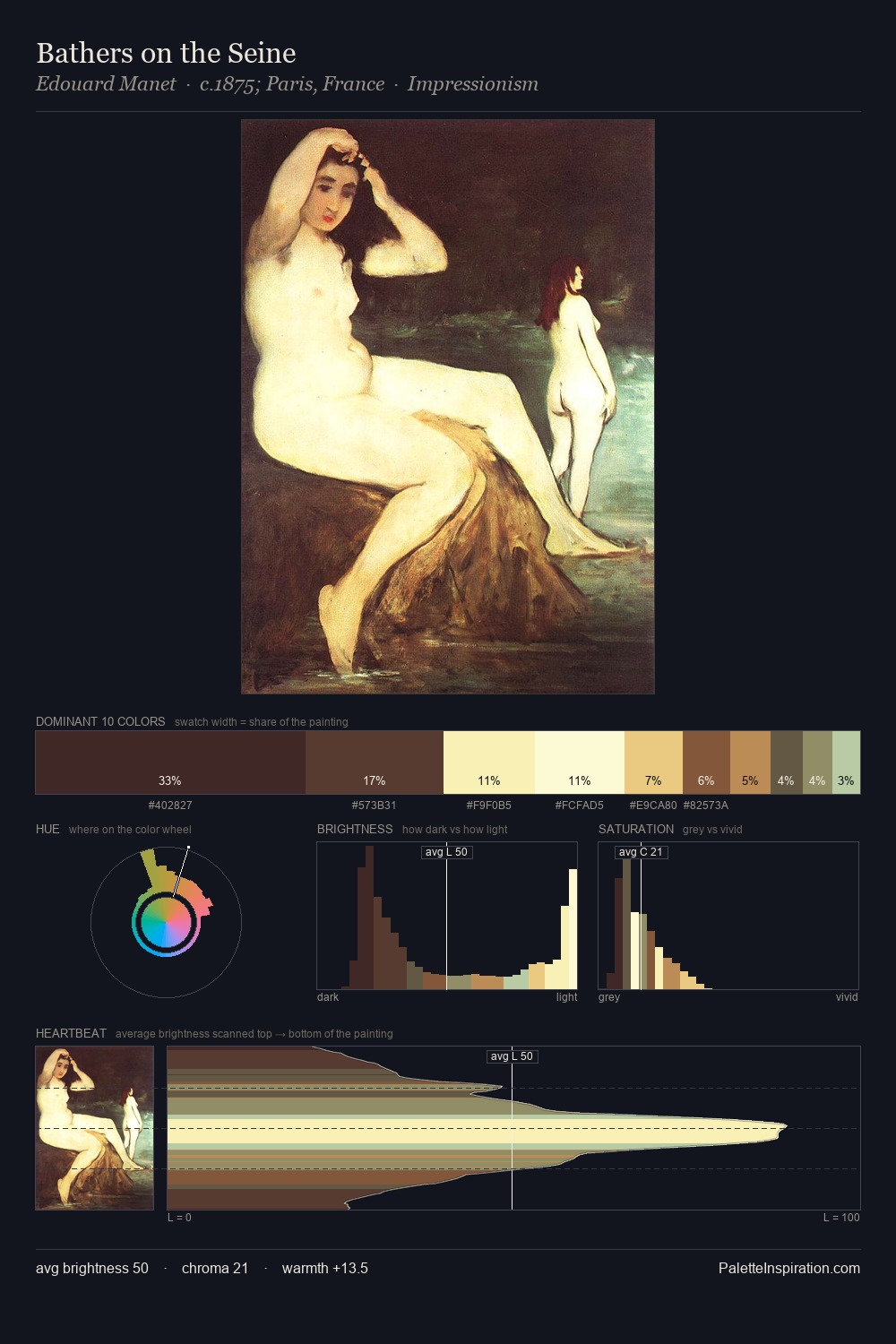Screen dimensions: 896x1344
Task: Pick the 11% pale yellow #F9F0B5 swatch
Action: (x=489, y=762)
